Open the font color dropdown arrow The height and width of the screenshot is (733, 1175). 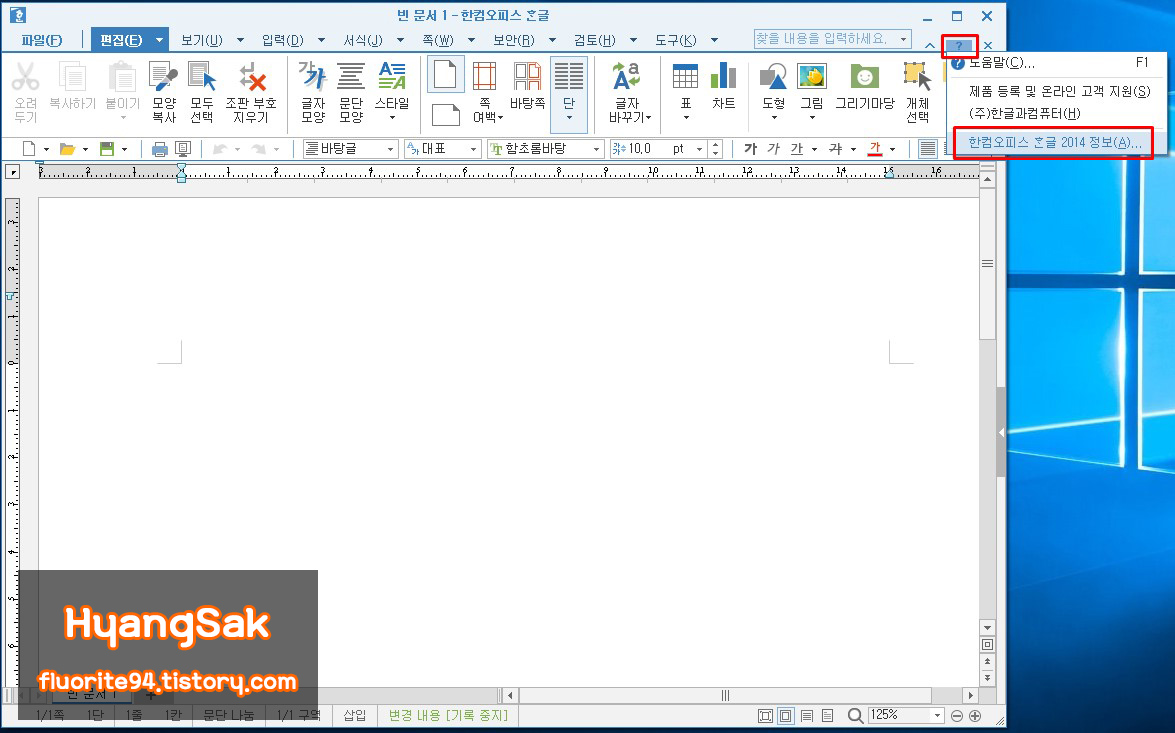point(892,149)
